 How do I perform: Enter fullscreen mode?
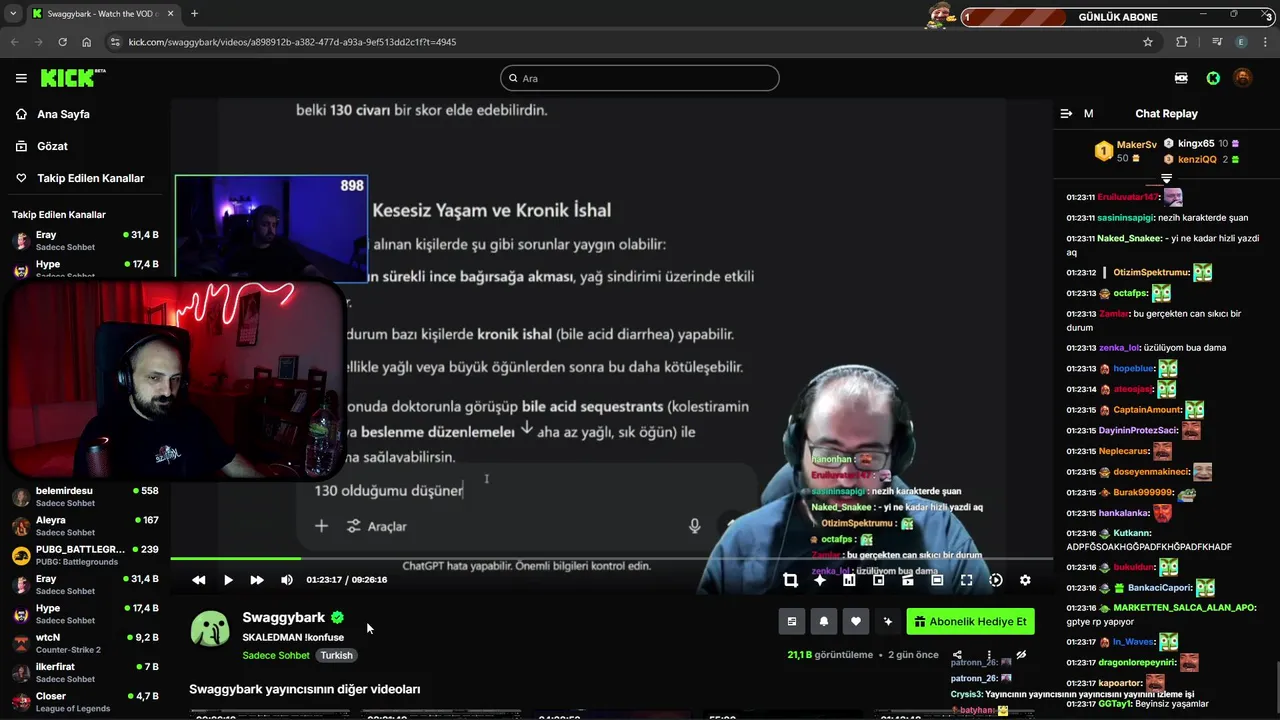(966, 580)
